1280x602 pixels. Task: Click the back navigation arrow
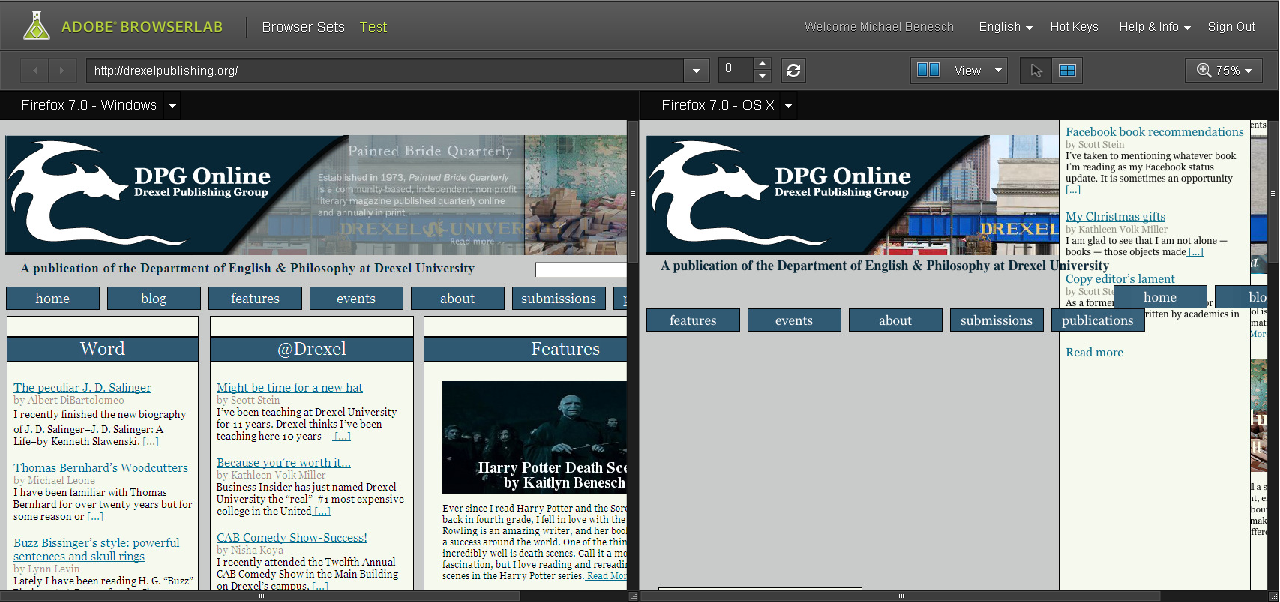35,70
